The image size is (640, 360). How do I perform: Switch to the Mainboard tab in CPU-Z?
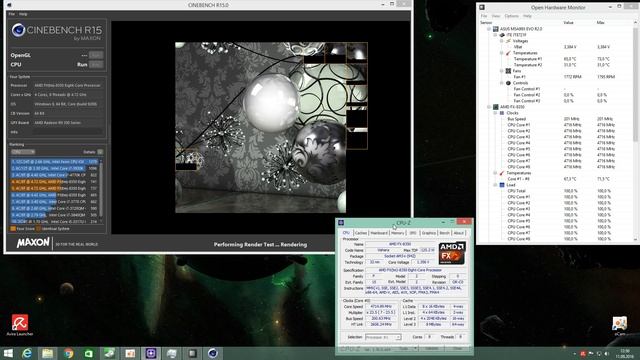click(x=379, y=233)
